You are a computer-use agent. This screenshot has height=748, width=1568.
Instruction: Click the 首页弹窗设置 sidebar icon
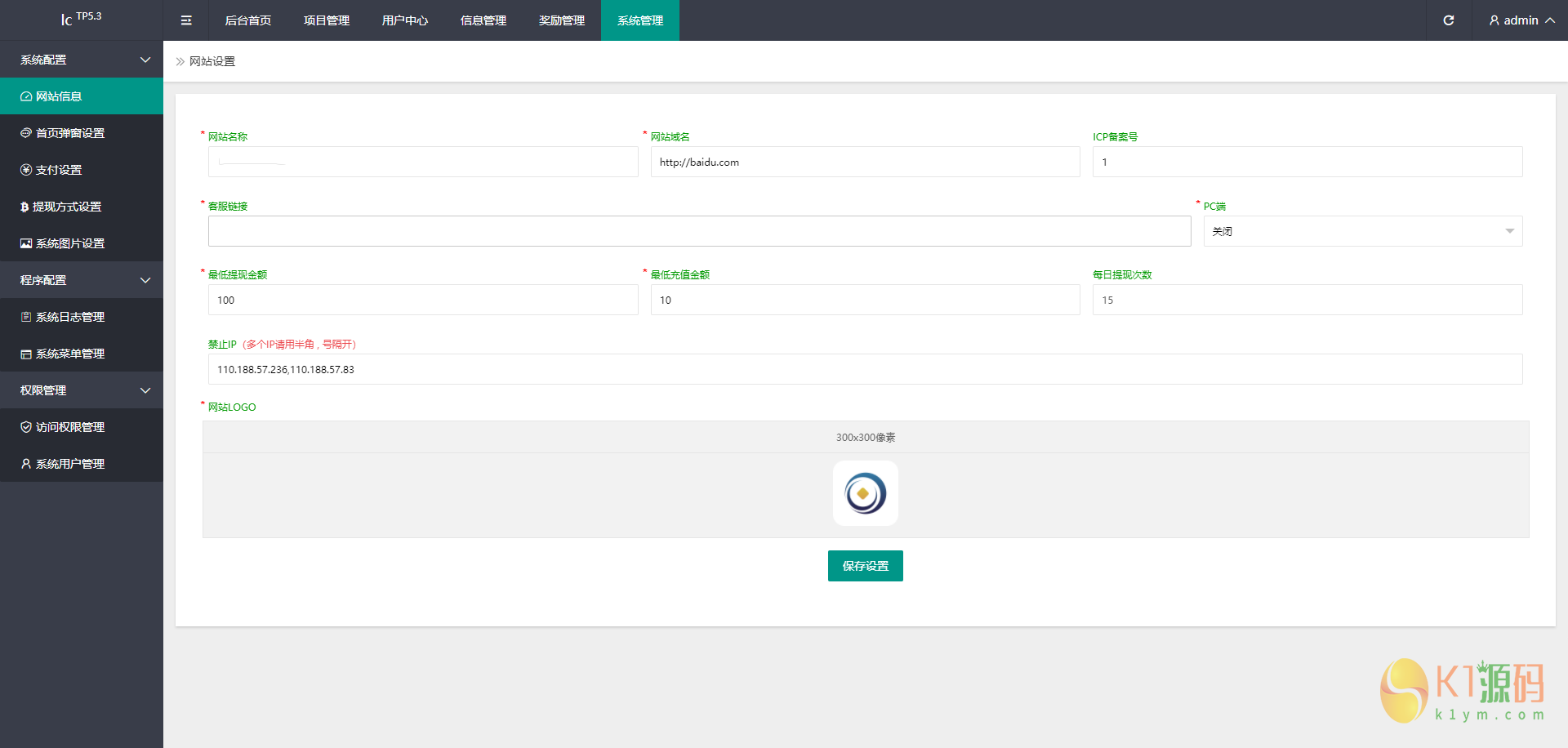pos(26,133)
